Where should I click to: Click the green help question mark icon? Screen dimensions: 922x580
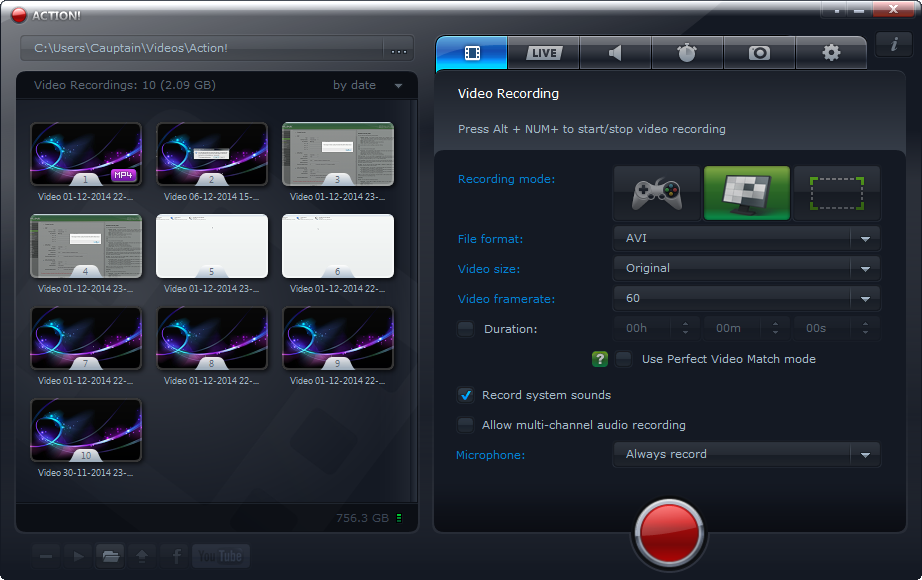coord(600,359)
